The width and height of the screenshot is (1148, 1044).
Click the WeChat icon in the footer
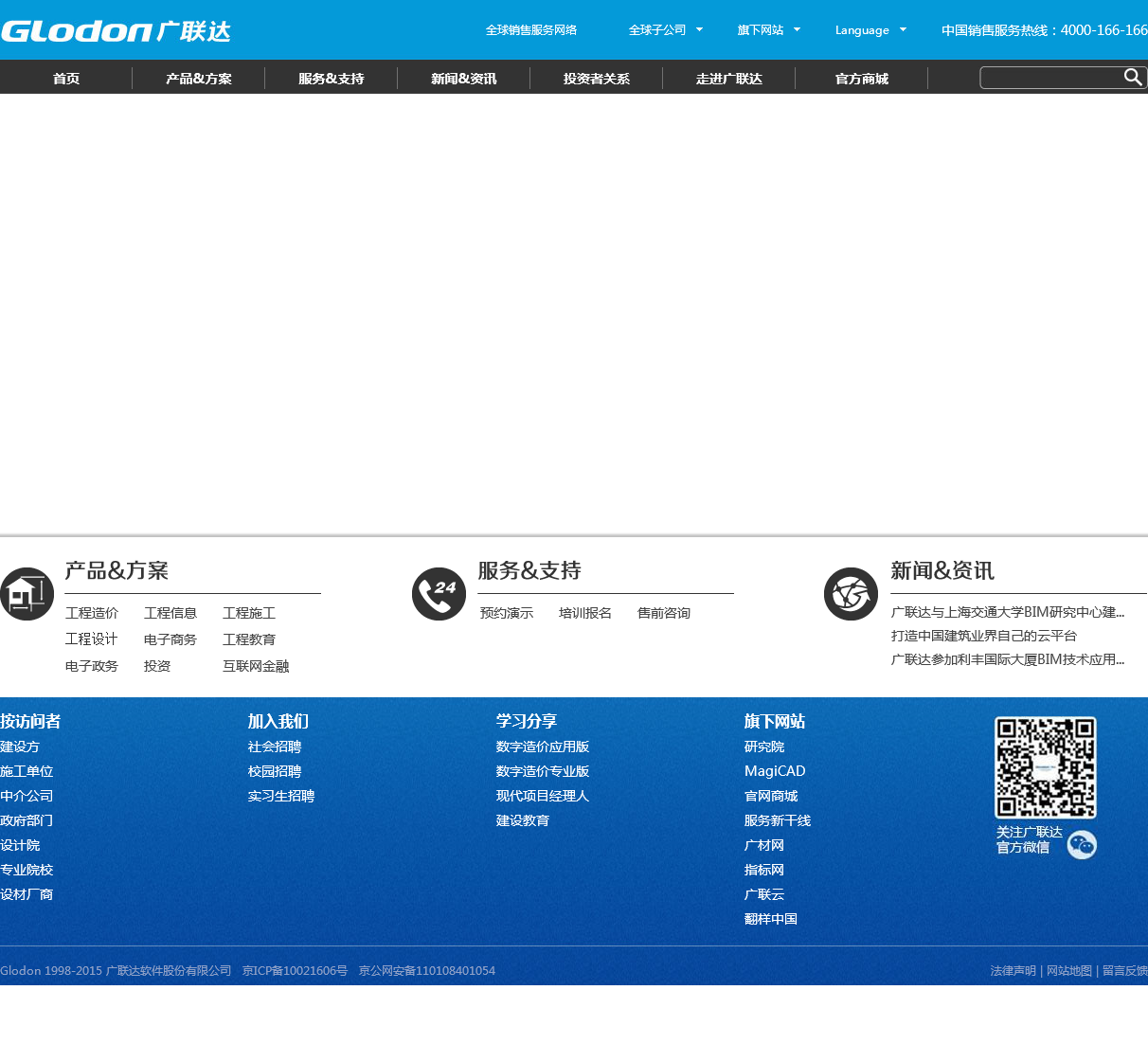1082,844
